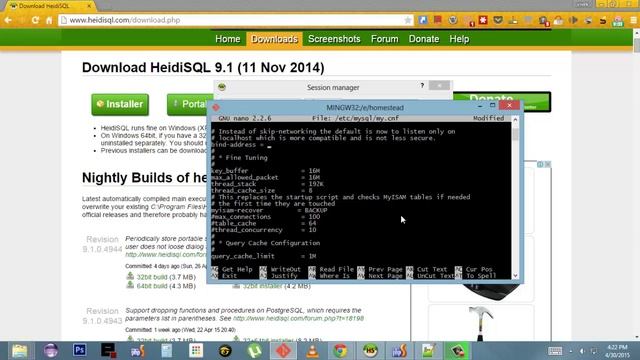Open the touch keyboard tray icon
Screen dimensions: 640x360
555,351
